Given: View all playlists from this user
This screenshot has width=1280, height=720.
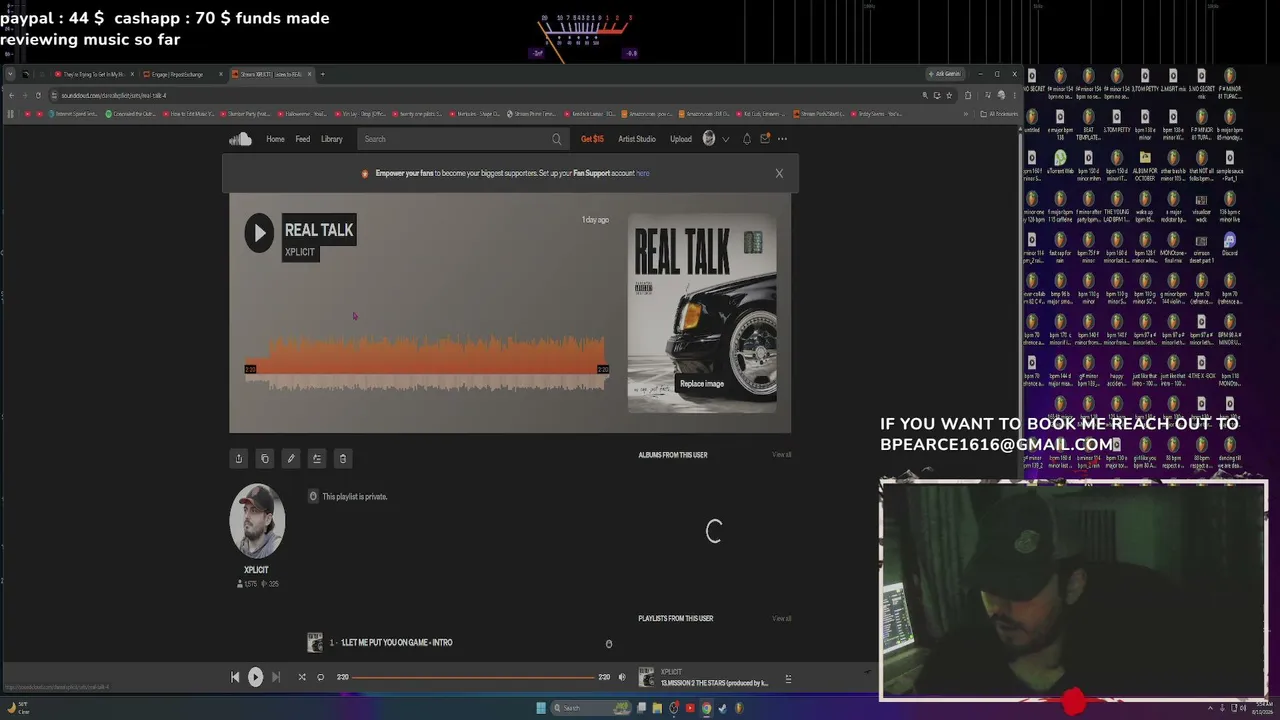Looking at the screenshot, I should (782, 619).
